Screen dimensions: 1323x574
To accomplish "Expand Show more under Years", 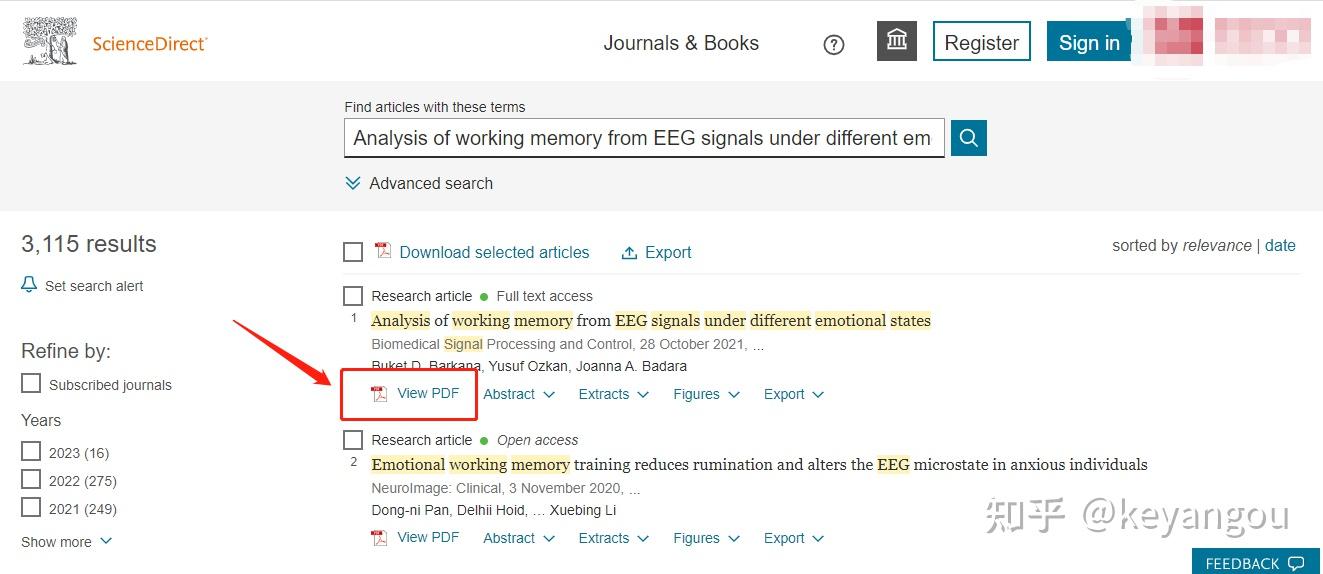I will click(x=67, y=542).
